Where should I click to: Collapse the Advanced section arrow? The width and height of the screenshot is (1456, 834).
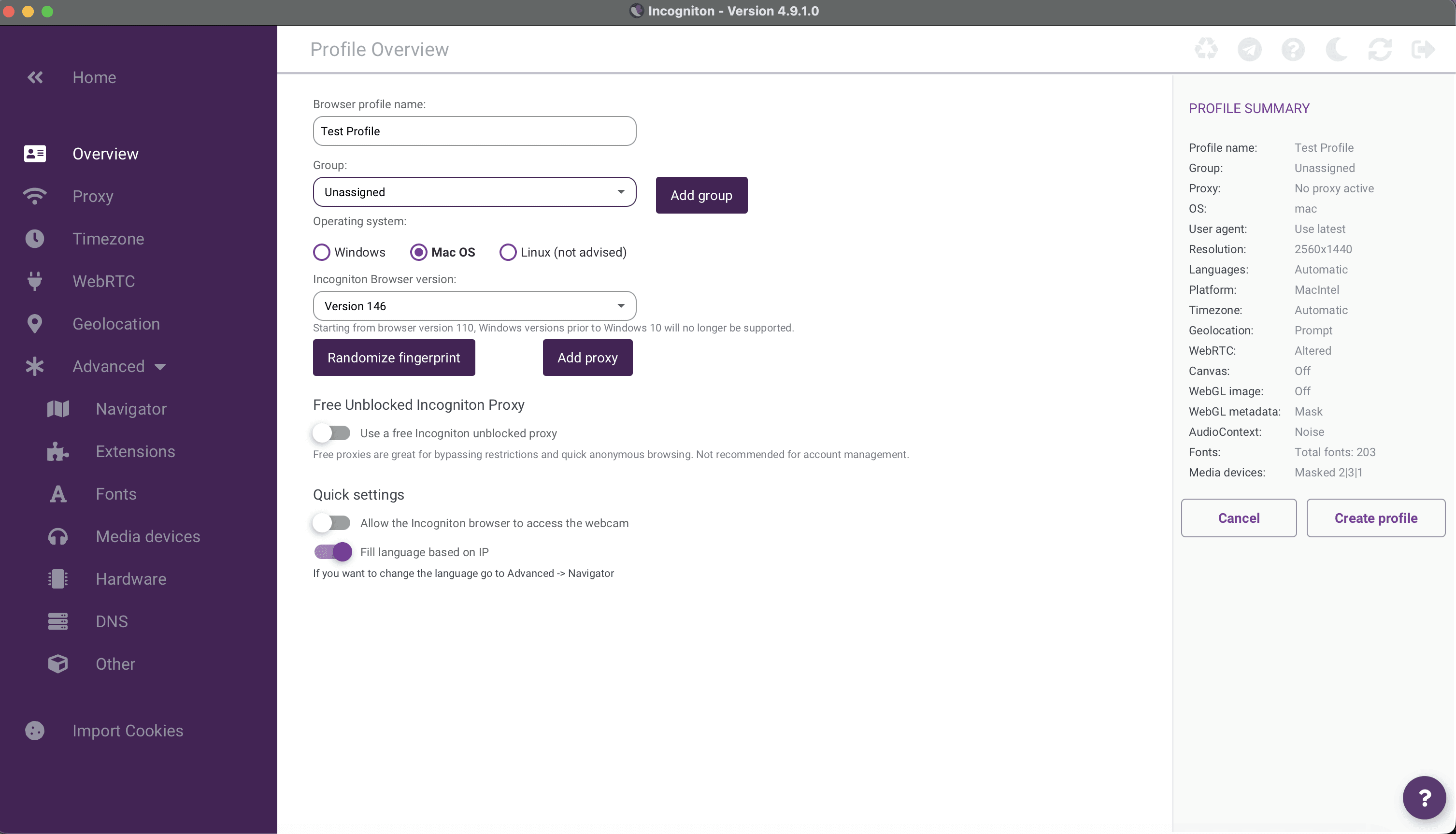click(160, 367)
